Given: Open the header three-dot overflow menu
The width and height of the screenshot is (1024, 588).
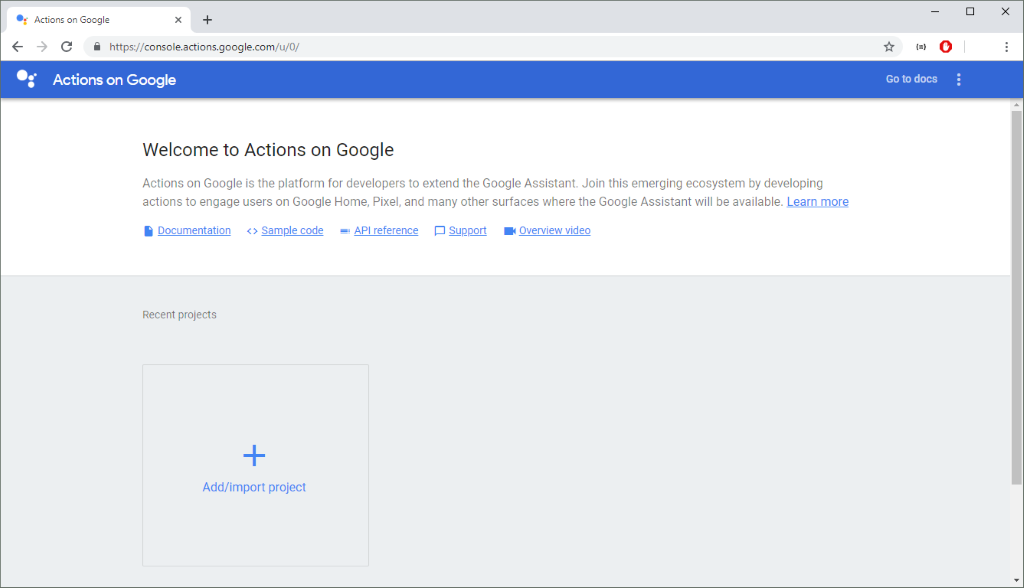Looking at the screenshot, I should click(959, 79).
